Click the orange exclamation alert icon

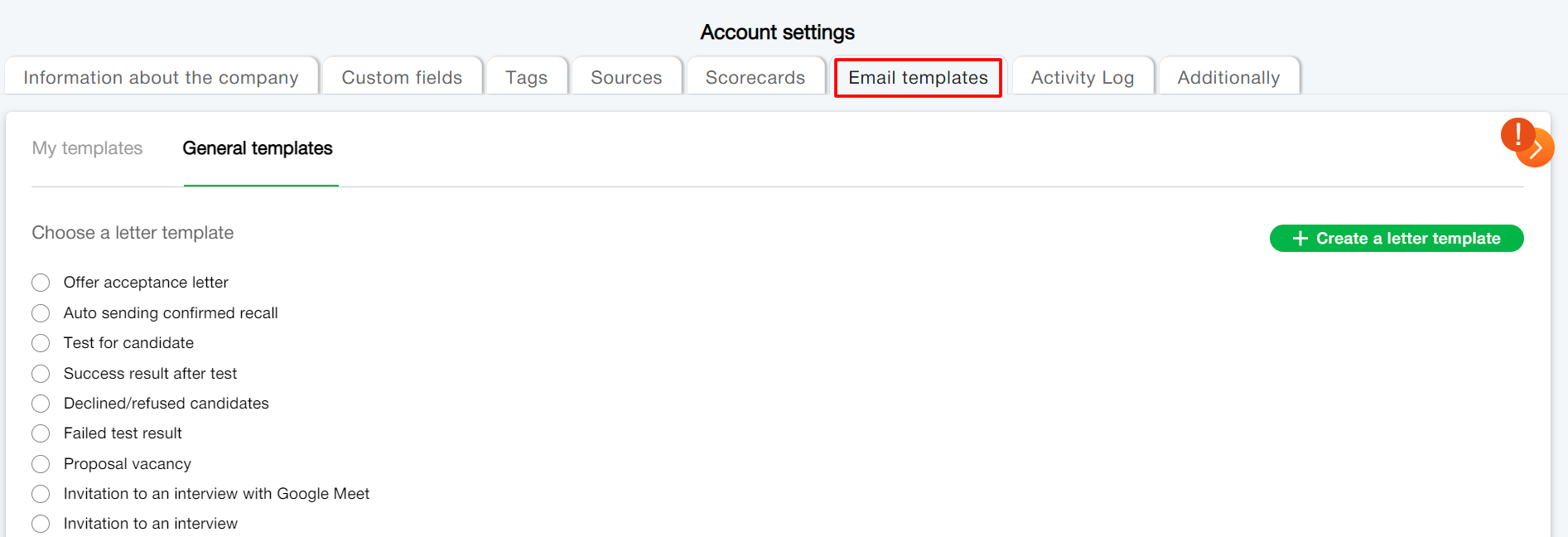[1516, 133]
